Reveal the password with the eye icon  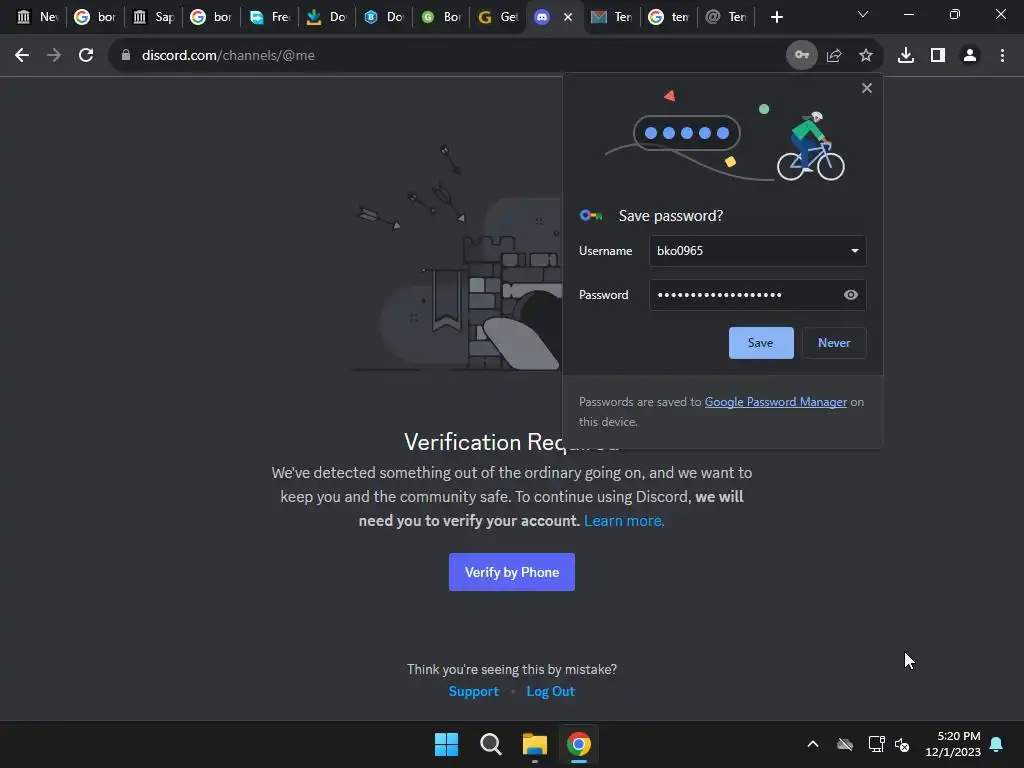850,295
